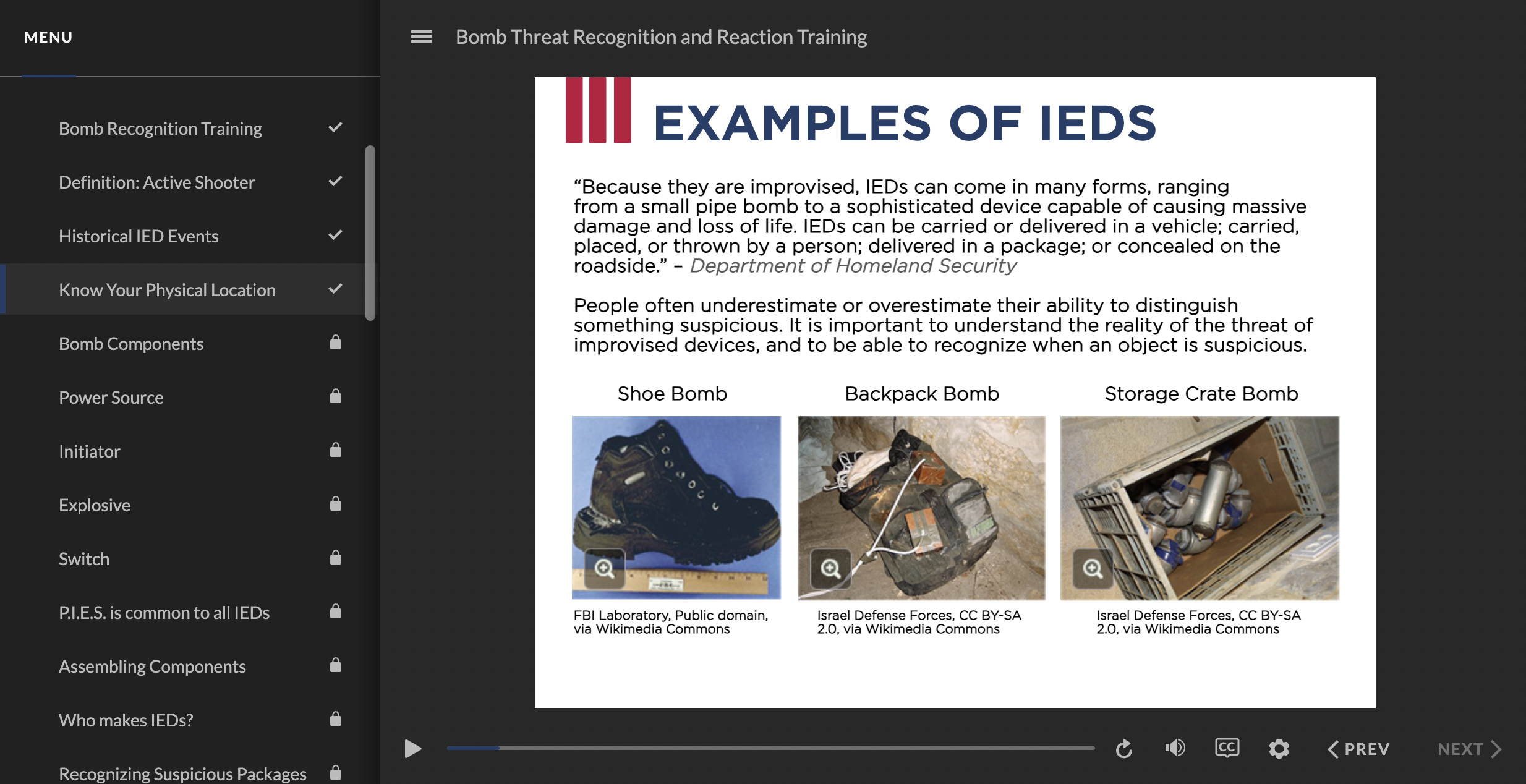1526x784 pixels.
Task: Select Definition: Active Shooter item
Action: pos(156,182)
